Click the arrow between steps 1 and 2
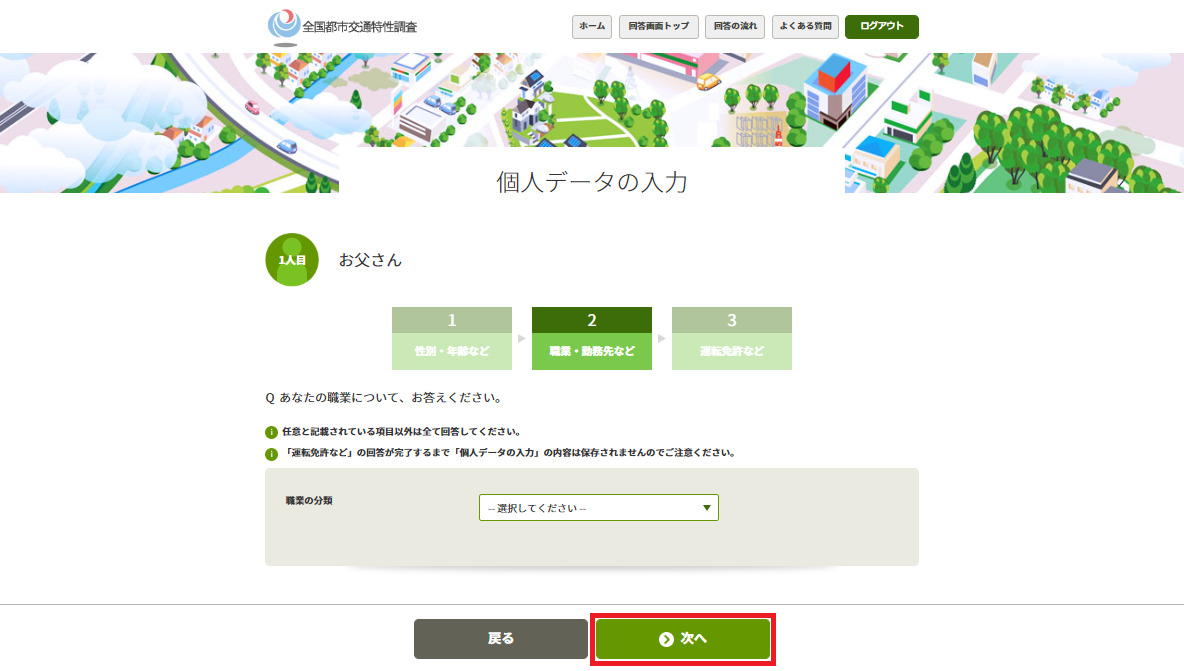Screen dimensions: 1184x671 coord(522,338)
